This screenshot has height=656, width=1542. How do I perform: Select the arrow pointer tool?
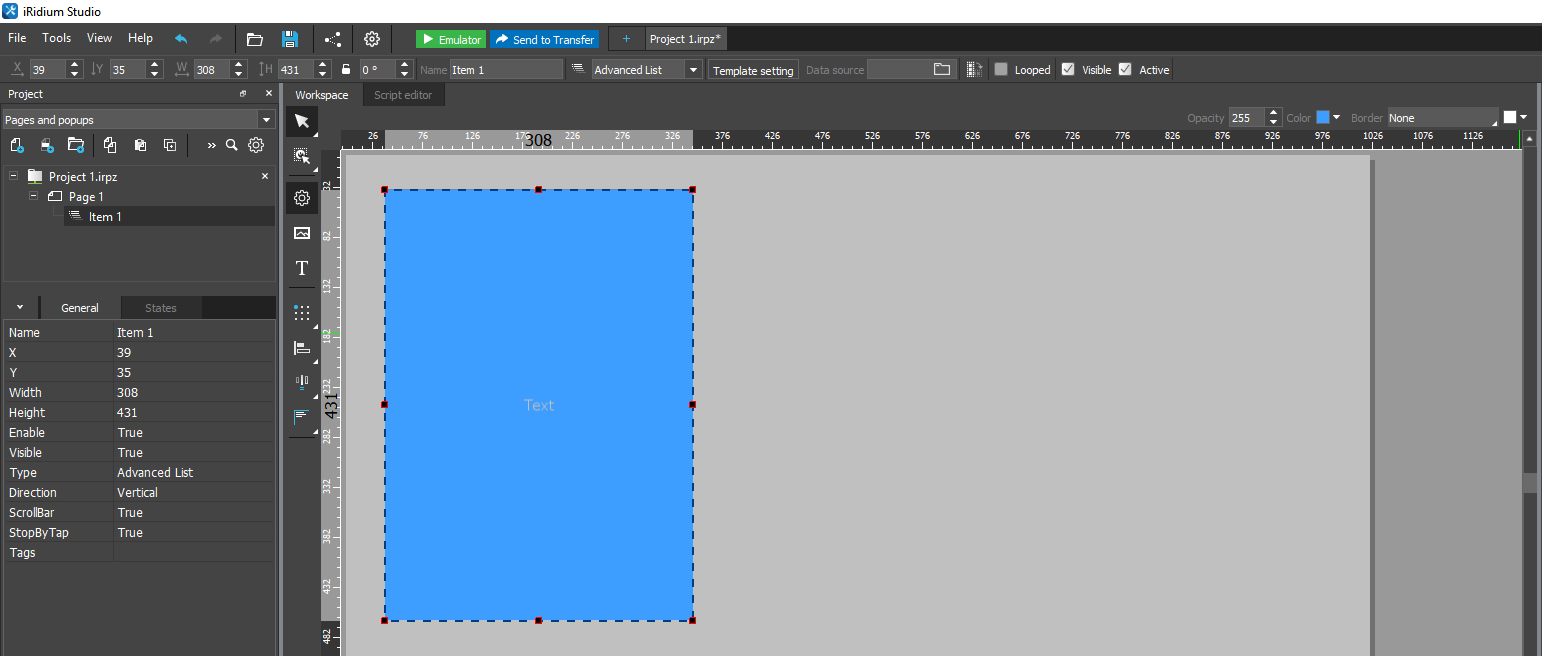(x=302, y=121)
